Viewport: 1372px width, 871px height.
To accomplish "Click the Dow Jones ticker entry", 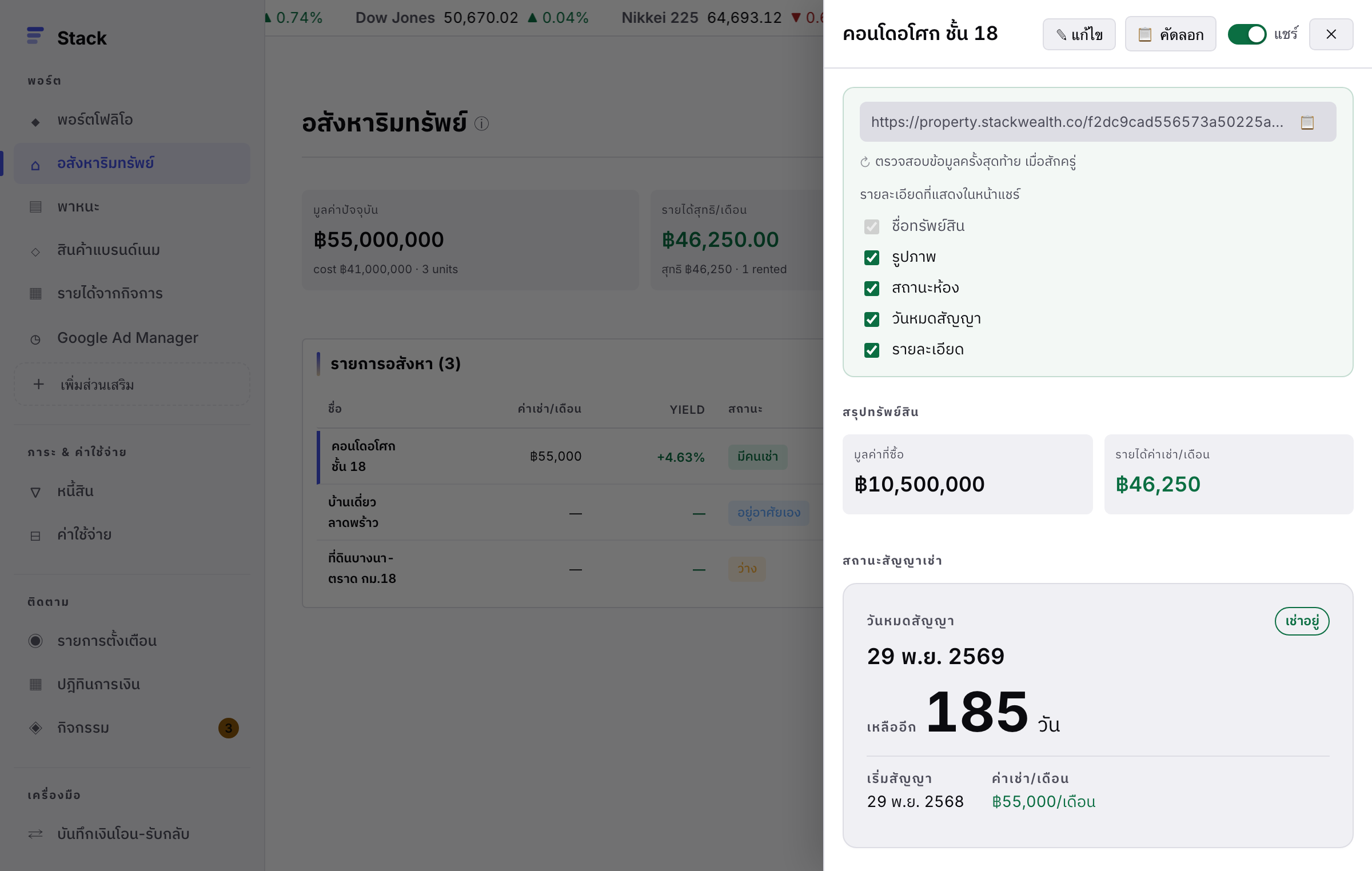I will click(472, 18).
